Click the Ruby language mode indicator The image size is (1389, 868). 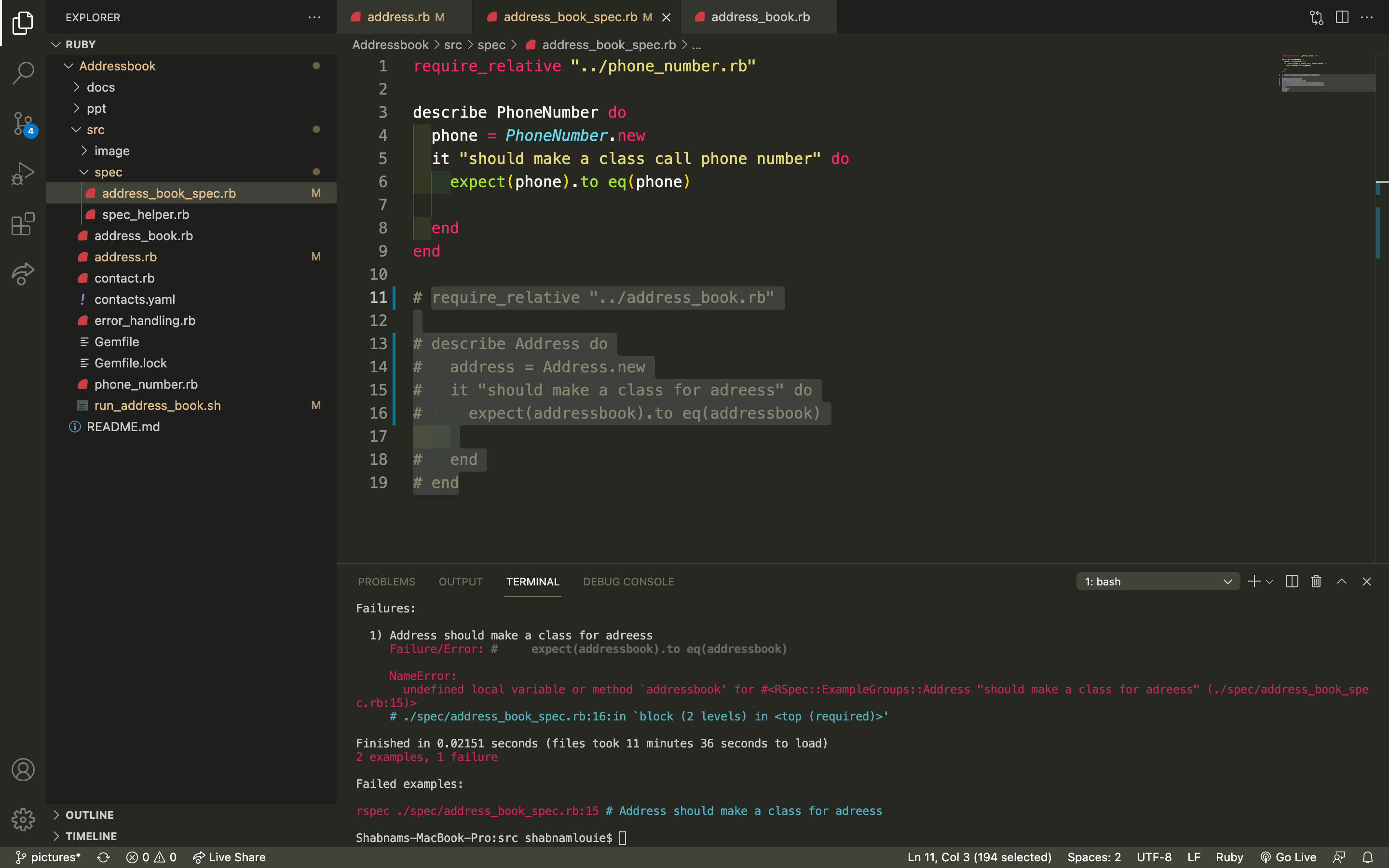tap(1229, 857)
